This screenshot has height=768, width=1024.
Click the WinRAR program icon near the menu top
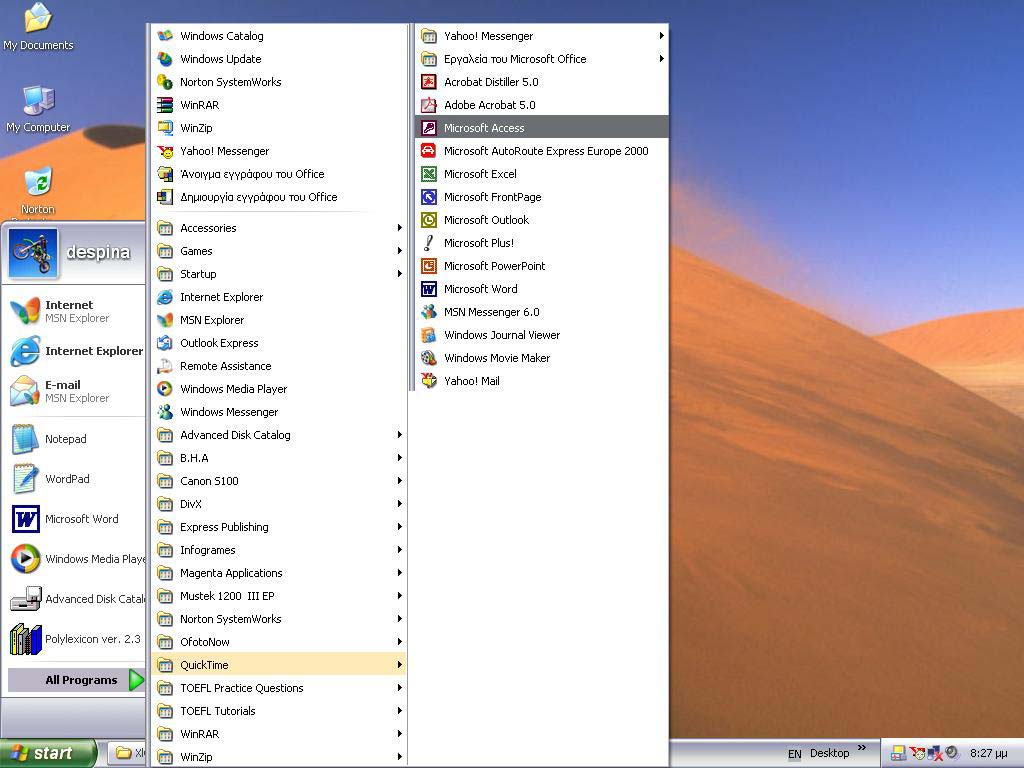coord(165,104)
